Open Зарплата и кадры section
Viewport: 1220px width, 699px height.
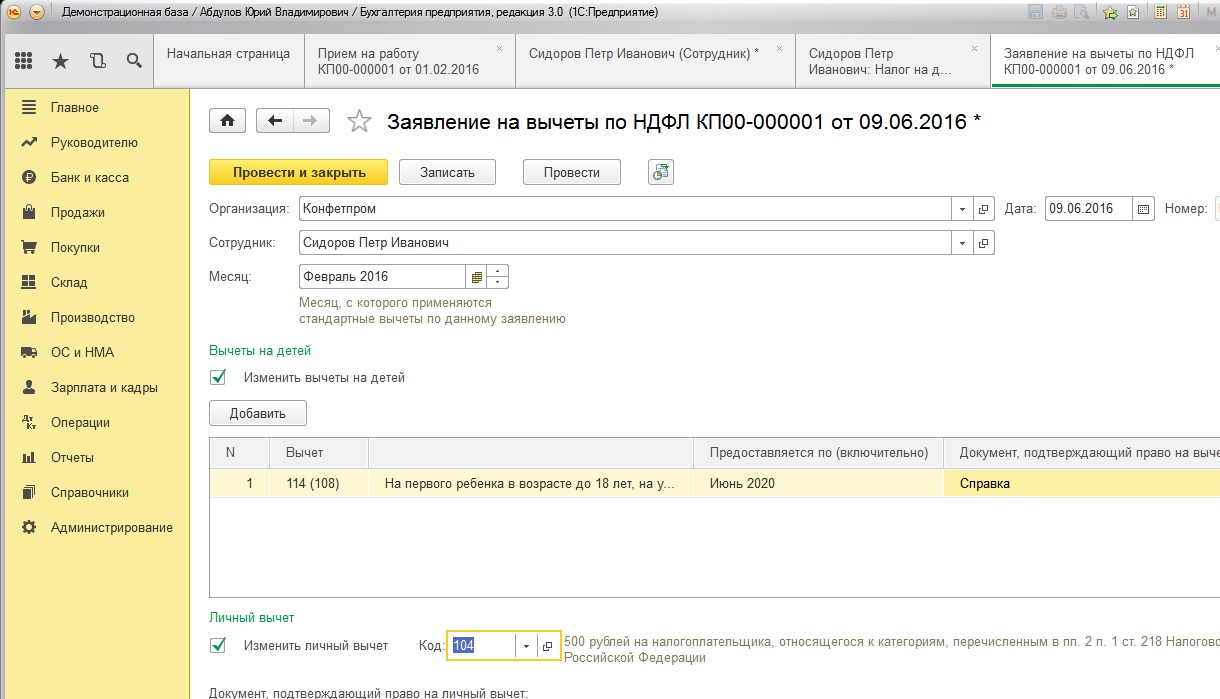click(x=104, y=387)
